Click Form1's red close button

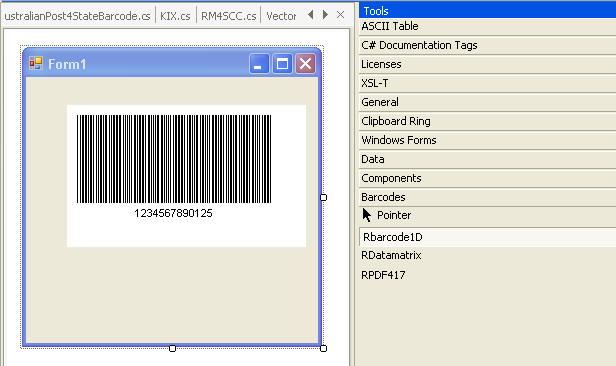coord(306,64)
